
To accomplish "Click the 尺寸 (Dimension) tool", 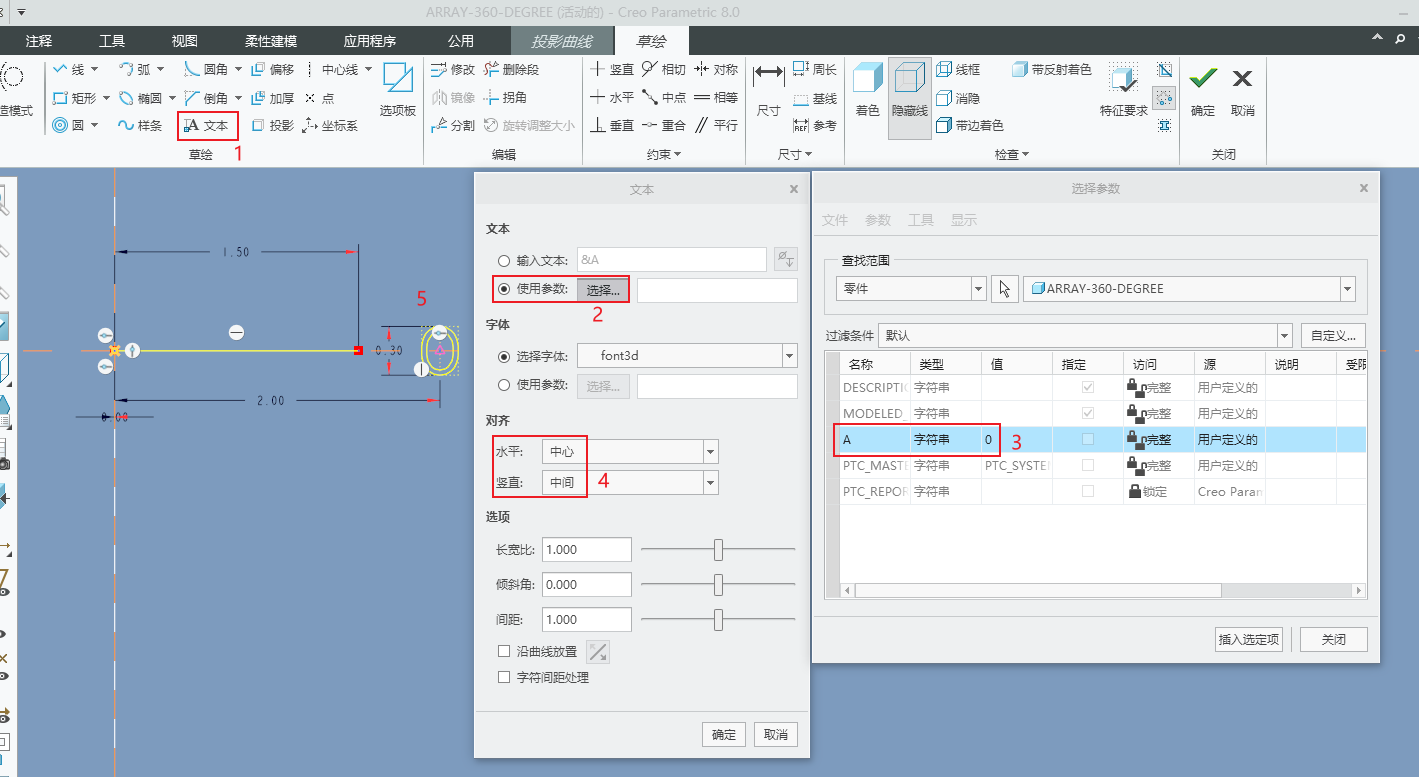I will 768,90.
